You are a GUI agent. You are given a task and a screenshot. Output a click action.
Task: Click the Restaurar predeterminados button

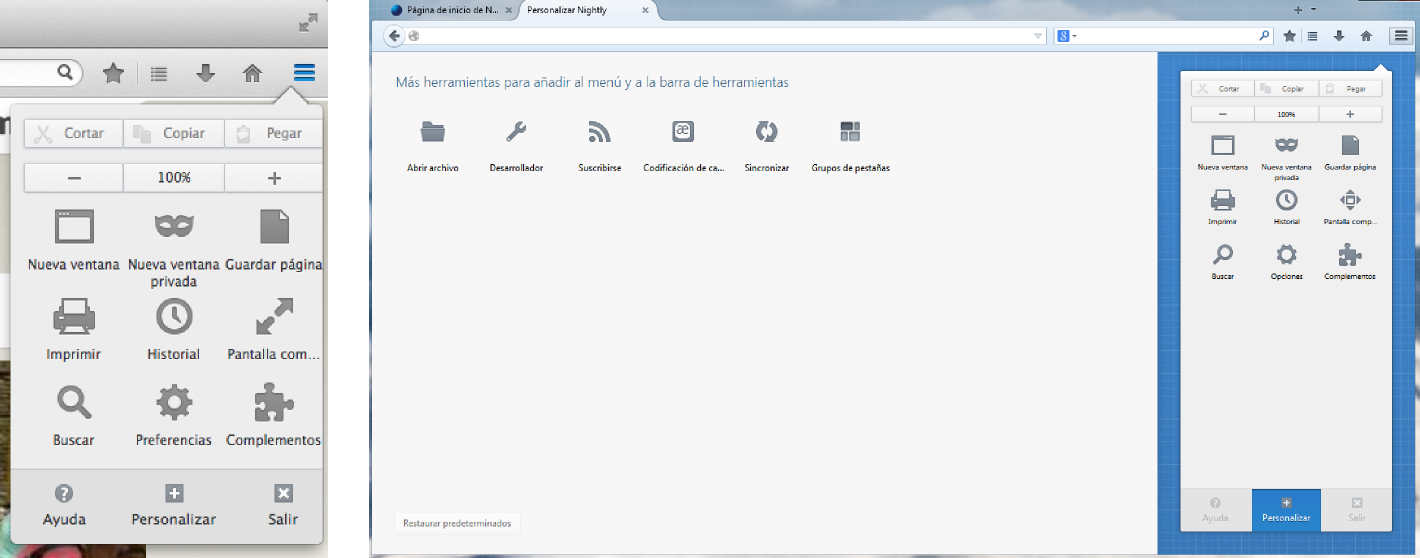(x=457, y=523)
